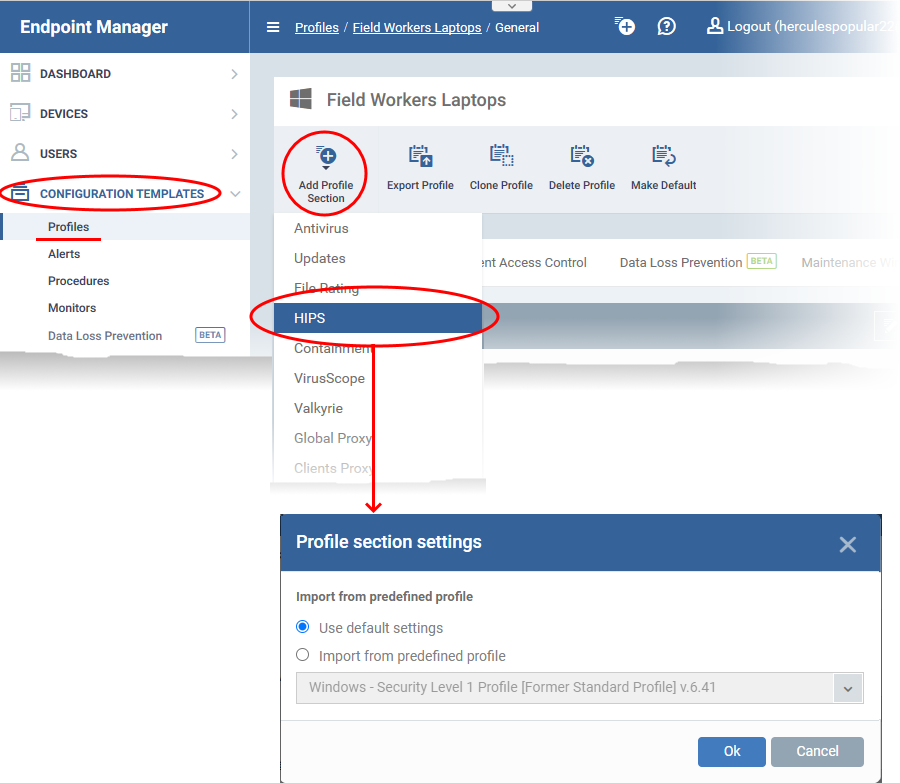900x783 pixels.
Task: Open Monitors in the sidebar
Action: coord(72,308)
